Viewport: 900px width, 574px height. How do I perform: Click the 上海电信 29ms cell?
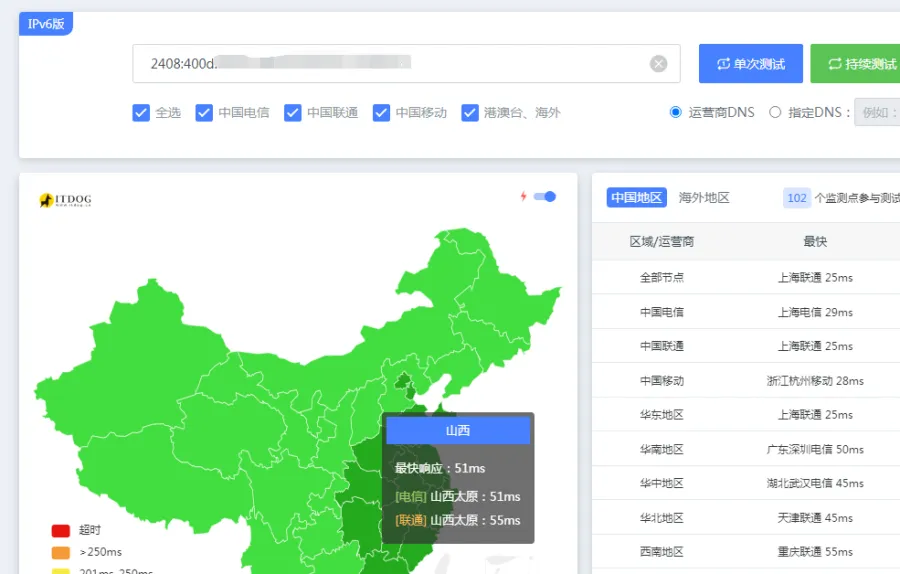(815, 312)
